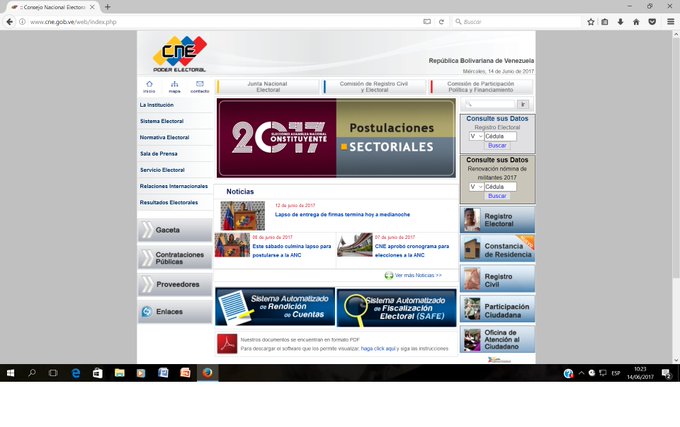Open the site mapa icon
680x427 pixels.
coord(174,86)
